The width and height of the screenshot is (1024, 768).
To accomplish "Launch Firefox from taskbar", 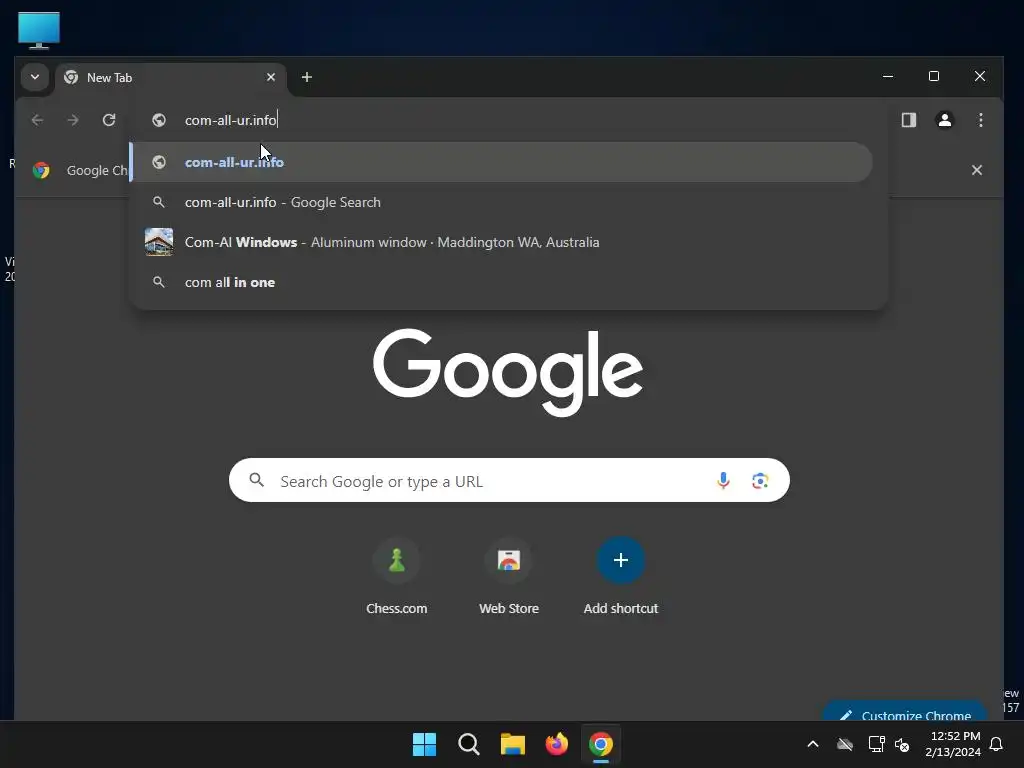I will coord(556,744).
